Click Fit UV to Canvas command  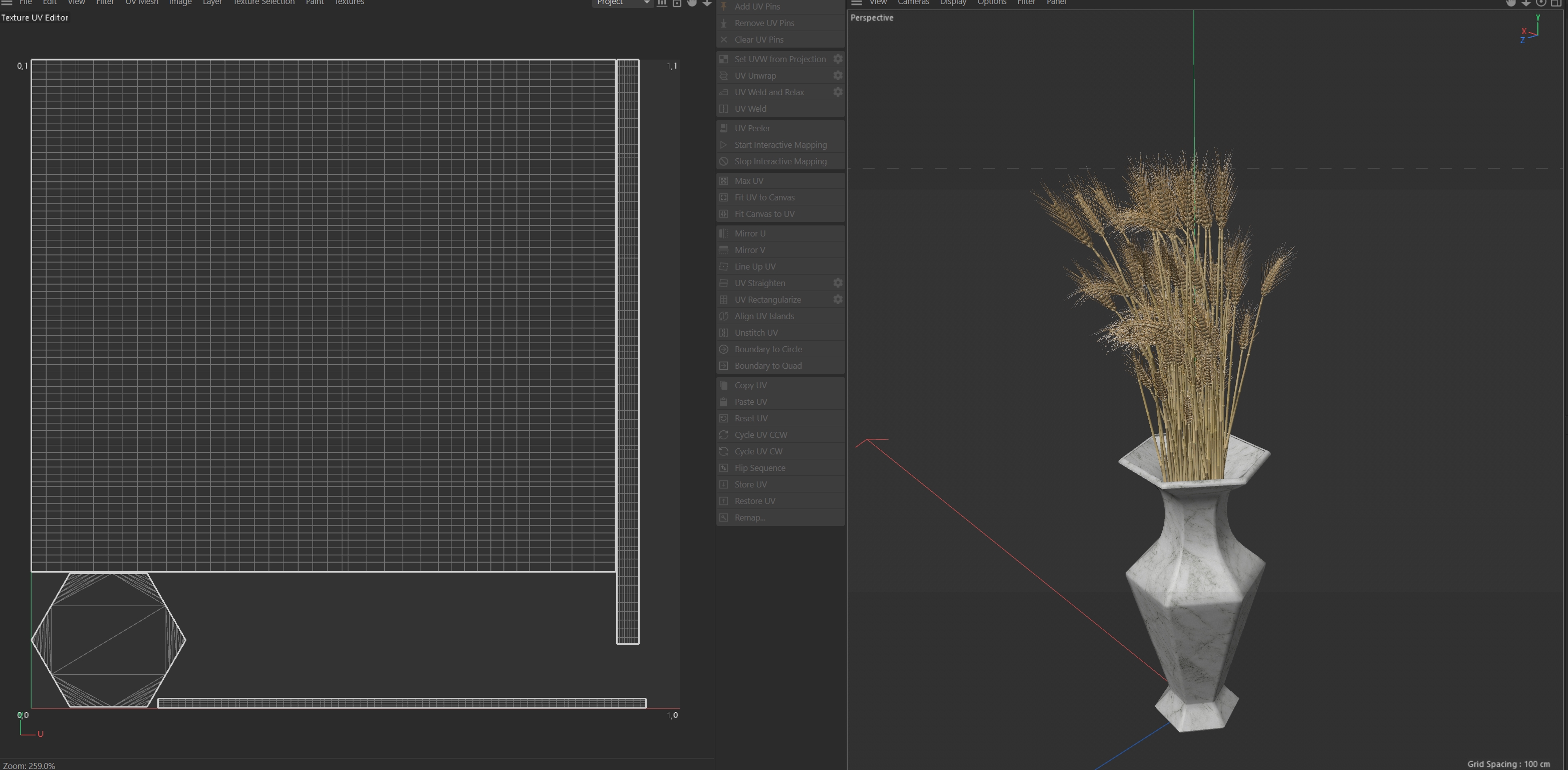pyautogui.click(x=764, y=197)
